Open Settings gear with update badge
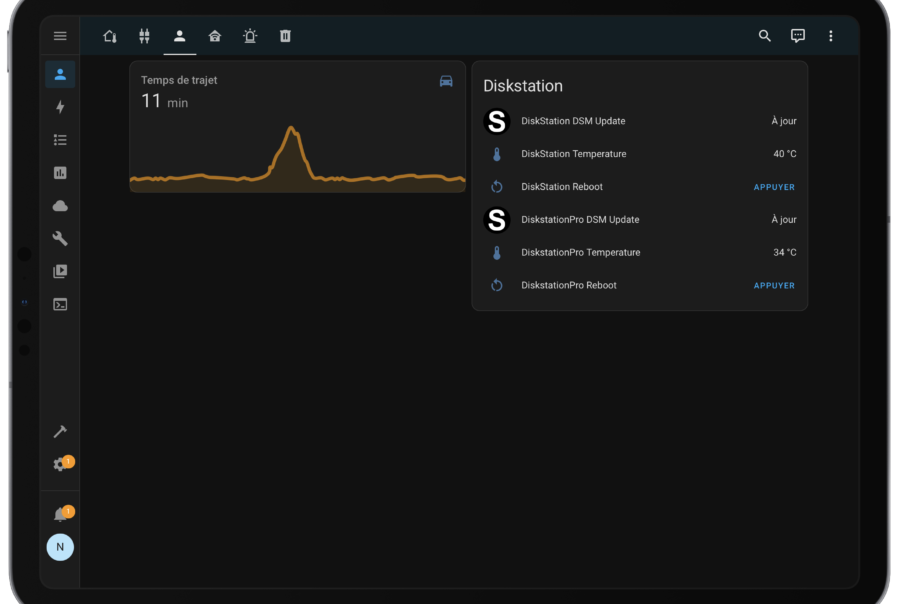Screen dimensions: 900x604 (61, 464)
